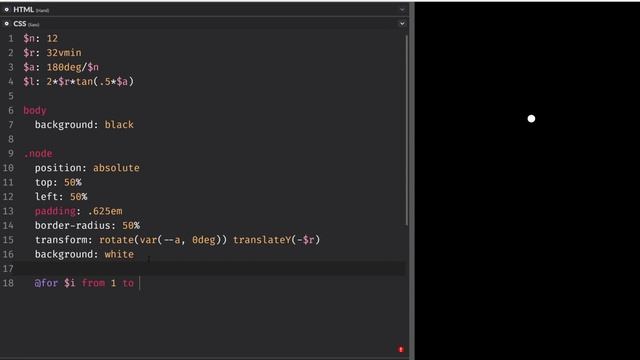Open the CSS panel dropdown chevron
This screenshot has width=640, height=360.
(x=402, y=24)
